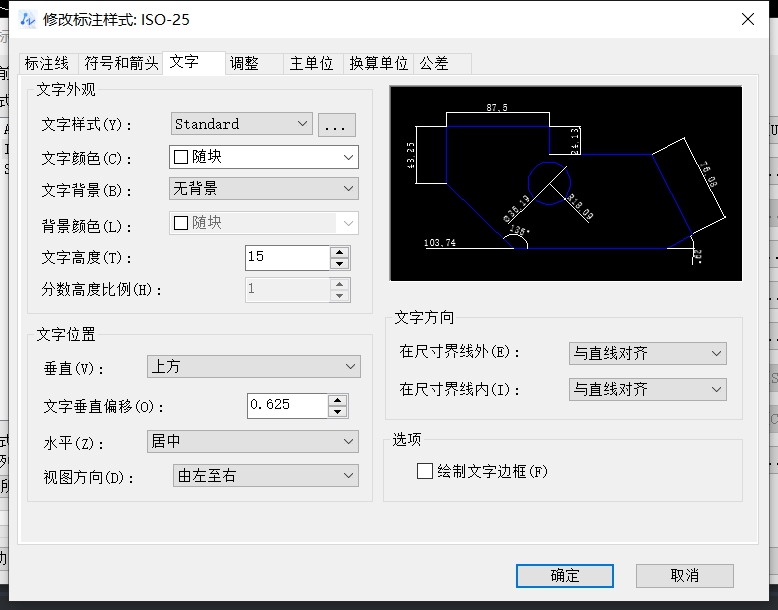Click into the 文字高度 input field
This screenshot has width=778, height=610.
pyautogui.click(x=286, y=257)
